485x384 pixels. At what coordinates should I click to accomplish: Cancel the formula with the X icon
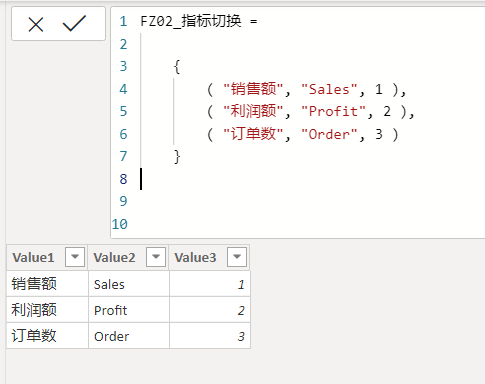(36, 25)
